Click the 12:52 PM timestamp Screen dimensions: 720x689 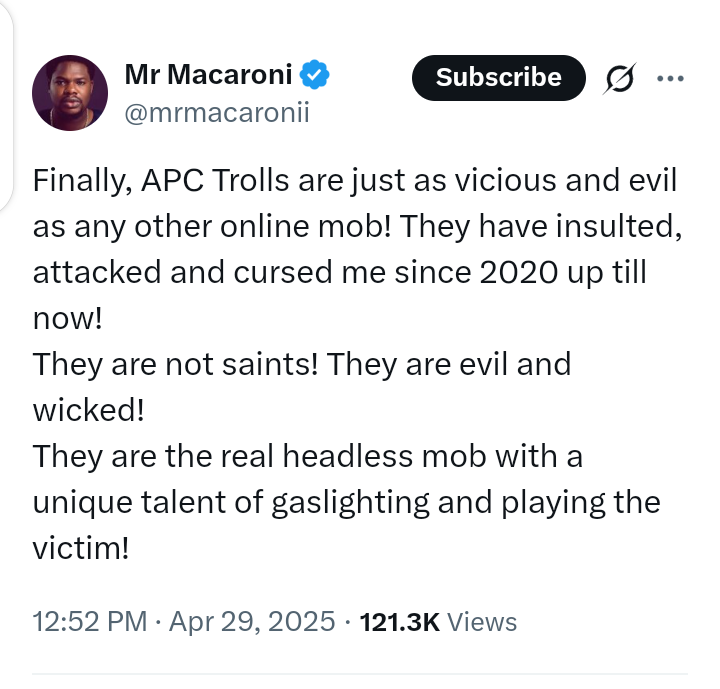pyautogui.click(x=90, y=622)
